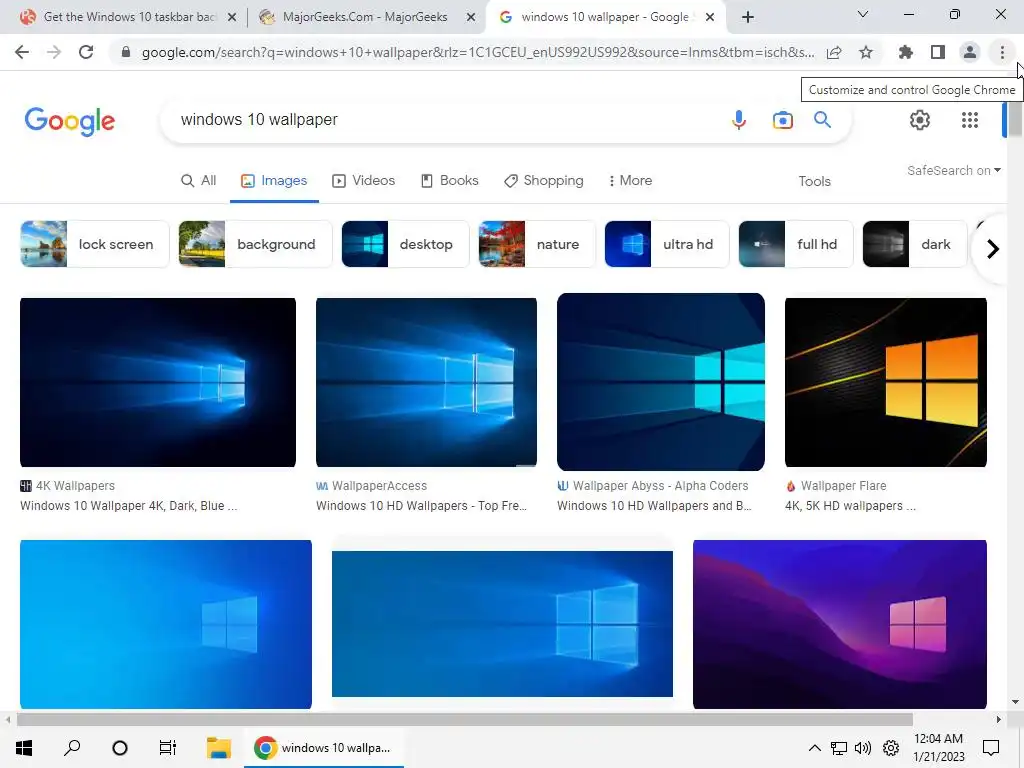Open the network icon in the system tray

point(839,748)
